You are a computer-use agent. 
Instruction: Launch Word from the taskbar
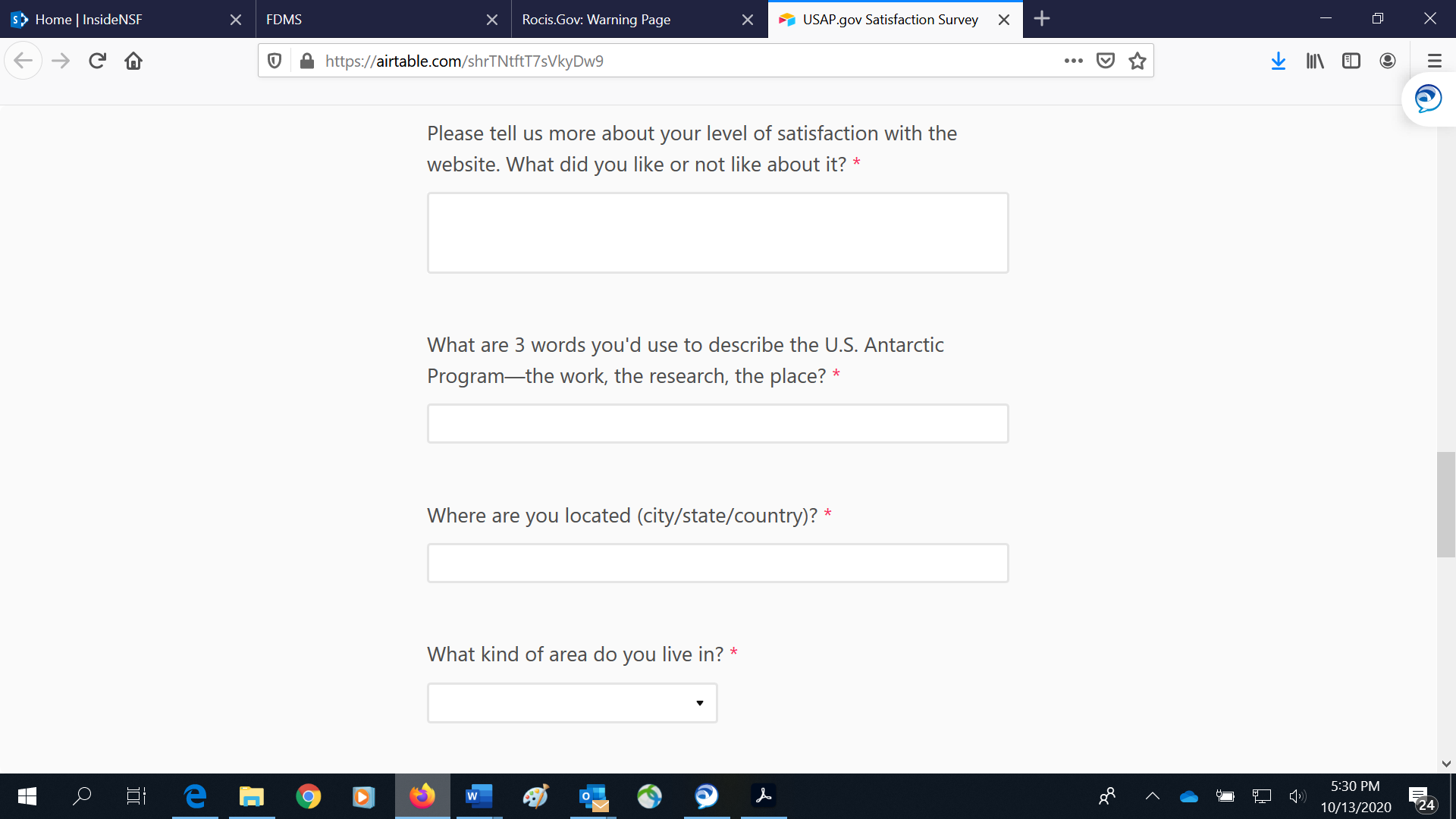pos(478,796)
